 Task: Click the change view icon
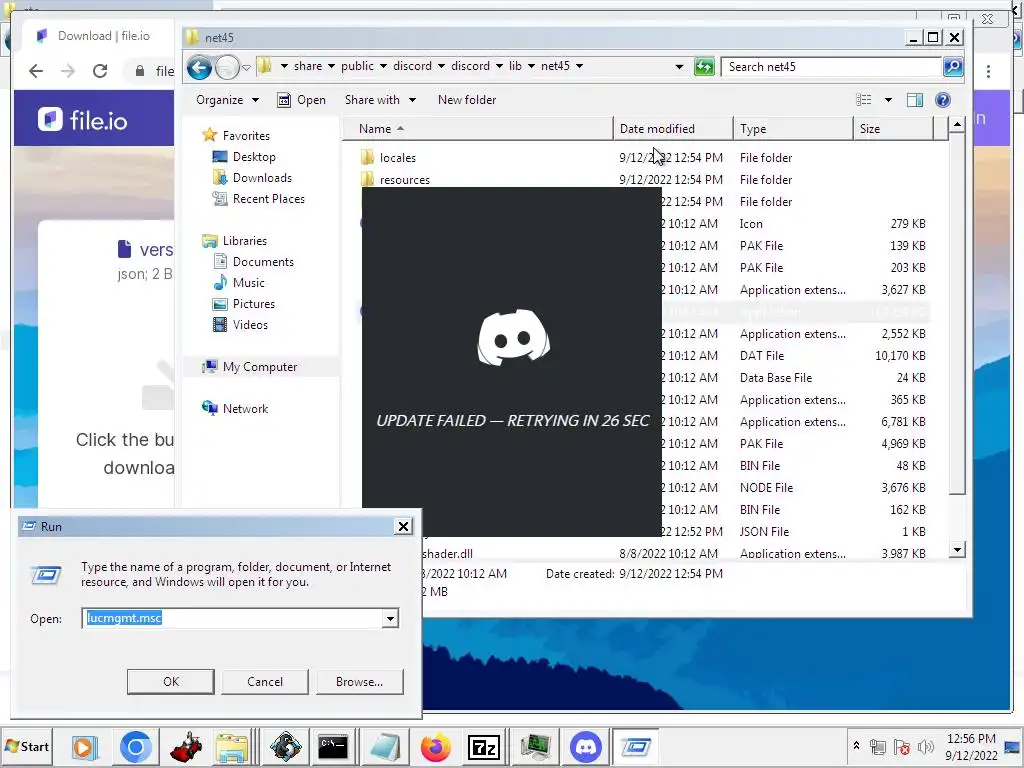(863, 100)
